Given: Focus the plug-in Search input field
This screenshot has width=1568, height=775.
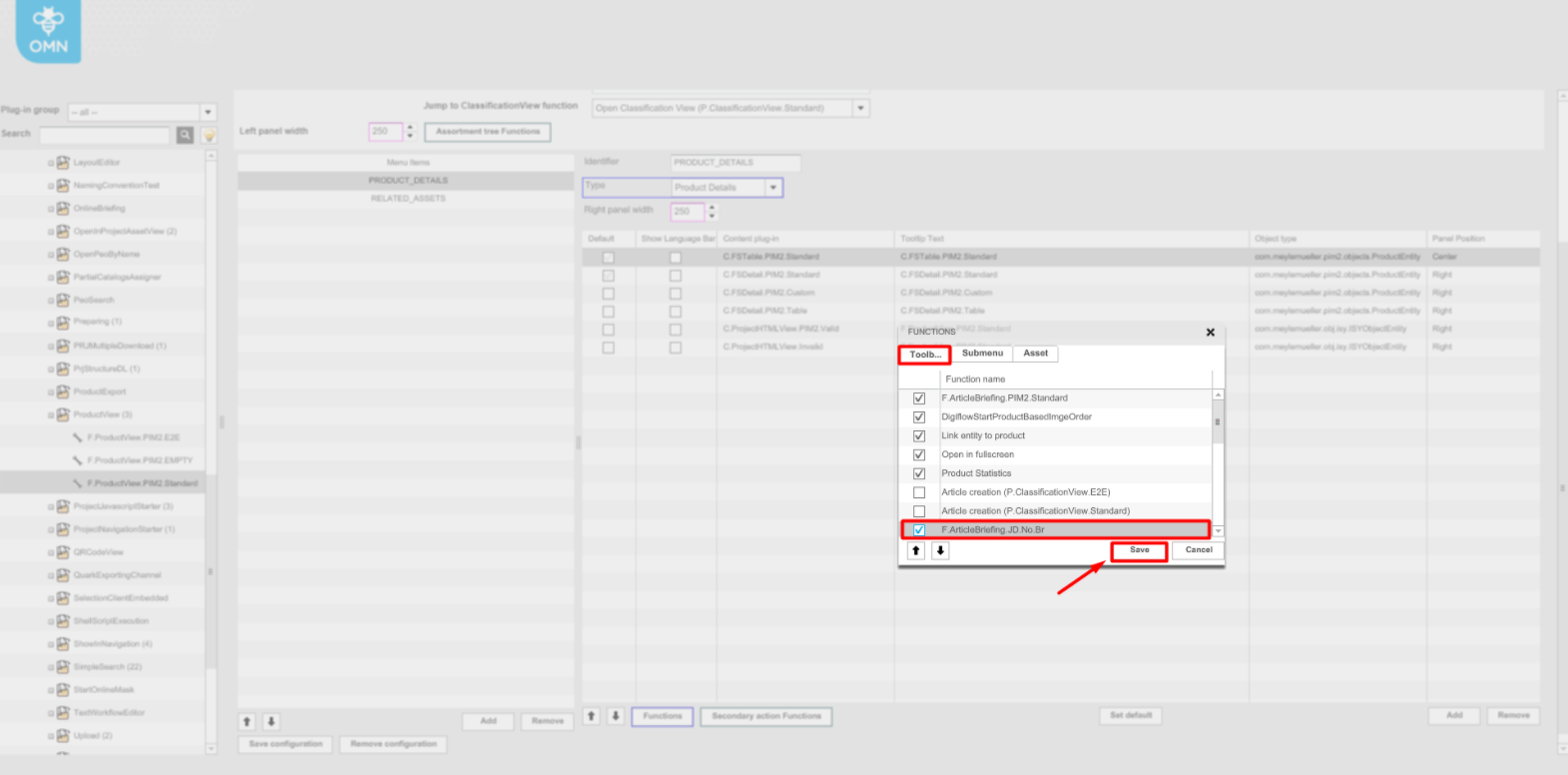Looking at the screenshot, I should (x=105, y=135).
